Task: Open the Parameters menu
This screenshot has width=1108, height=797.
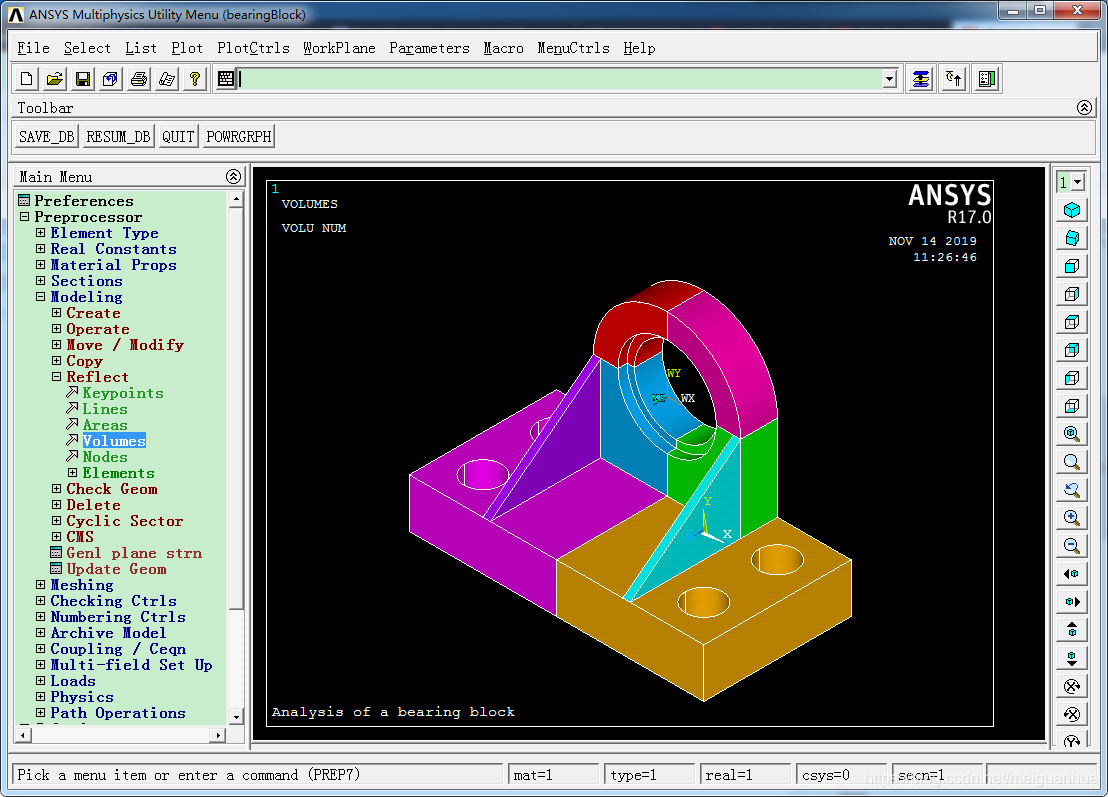Action: (429, 48)
